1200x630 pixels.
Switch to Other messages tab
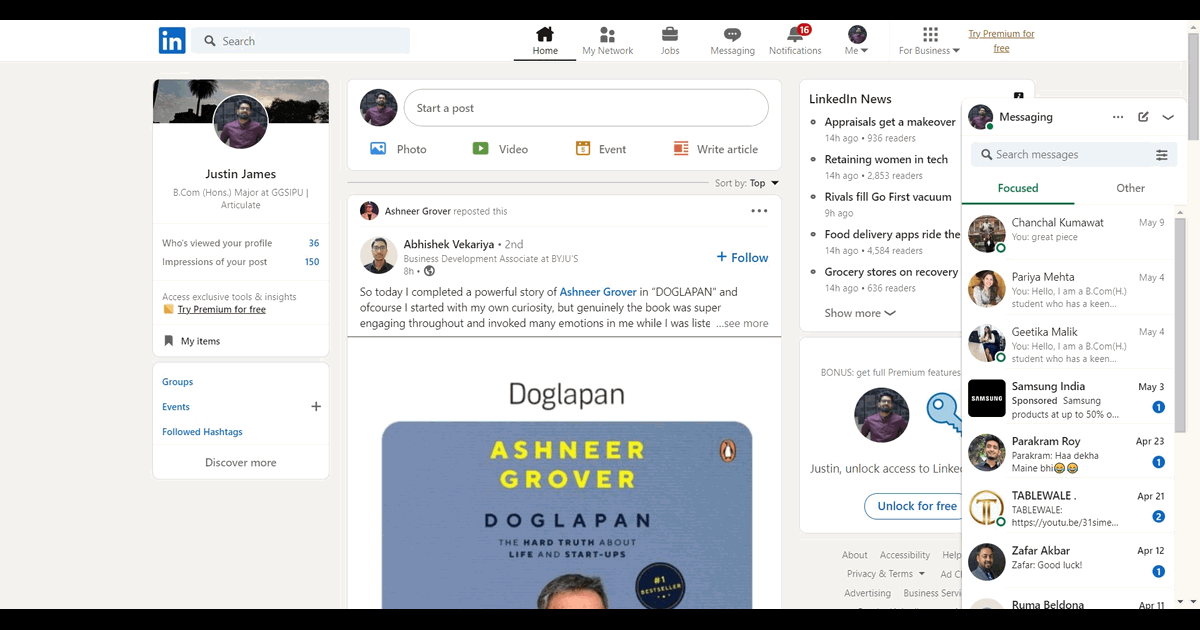(1131, 188)
